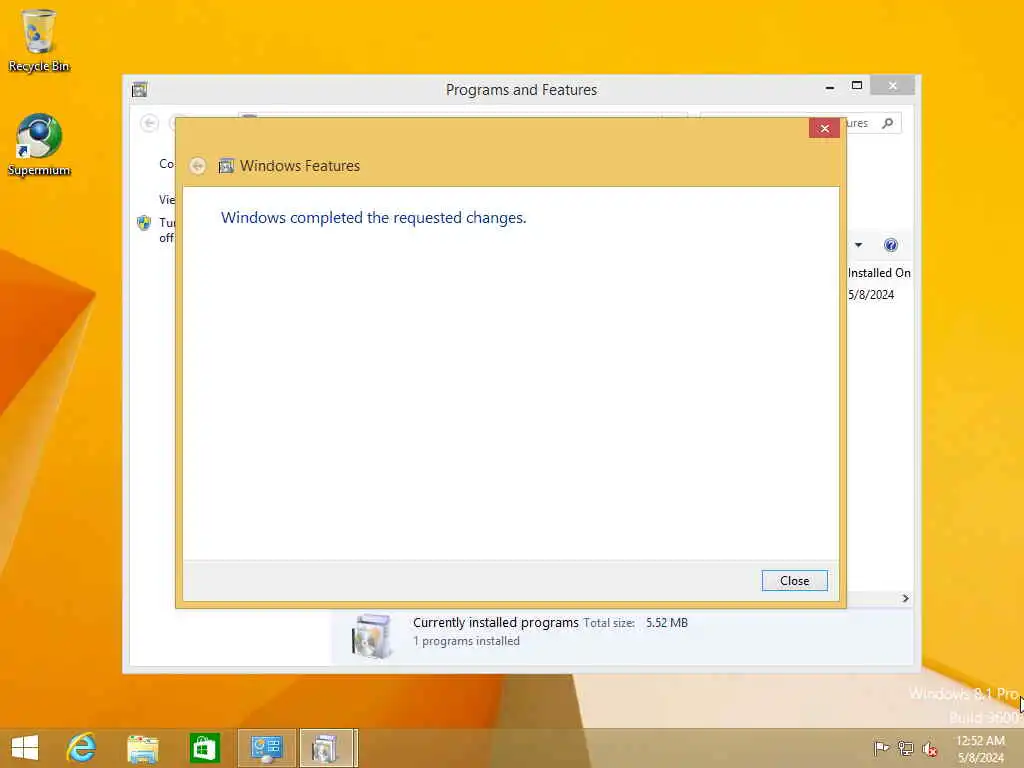Close the Windows Features dialog with red X

click(824, 129)
